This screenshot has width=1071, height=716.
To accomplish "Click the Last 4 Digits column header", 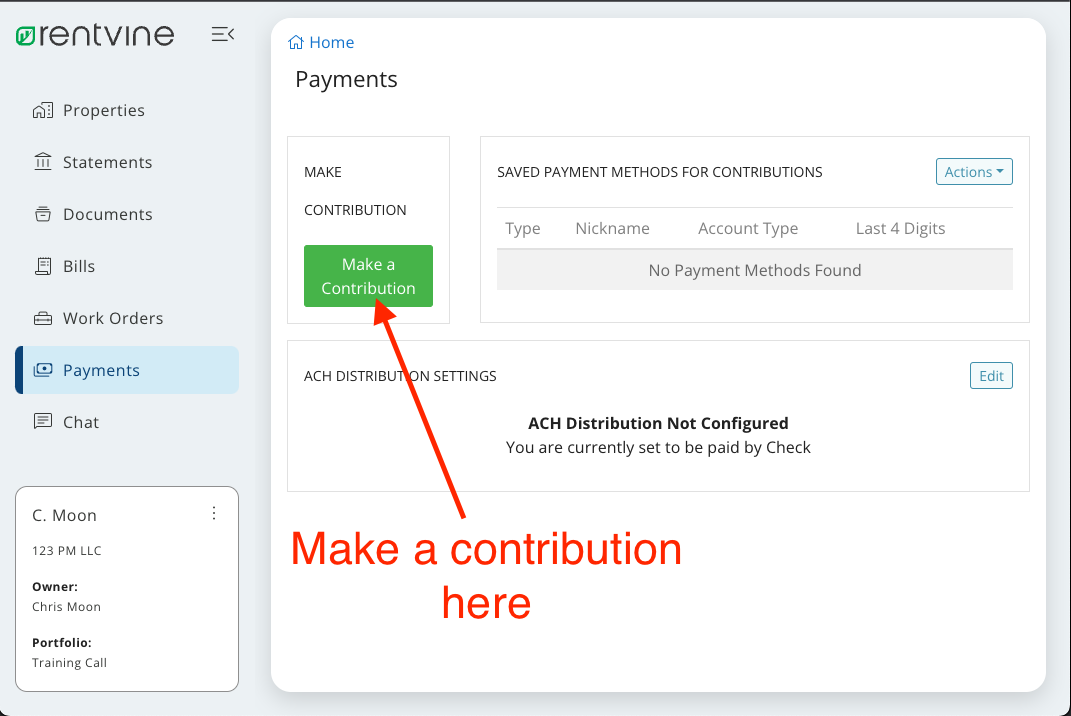I will point(900,228).
